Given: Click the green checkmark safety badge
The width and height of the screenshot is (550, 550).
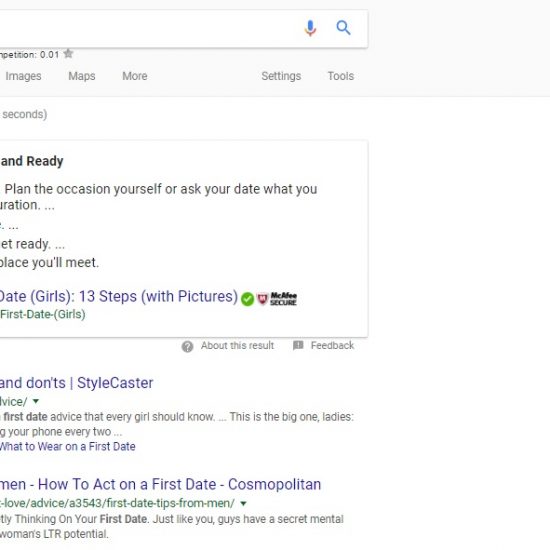Looking at the screenshot, I should point(248,299).
